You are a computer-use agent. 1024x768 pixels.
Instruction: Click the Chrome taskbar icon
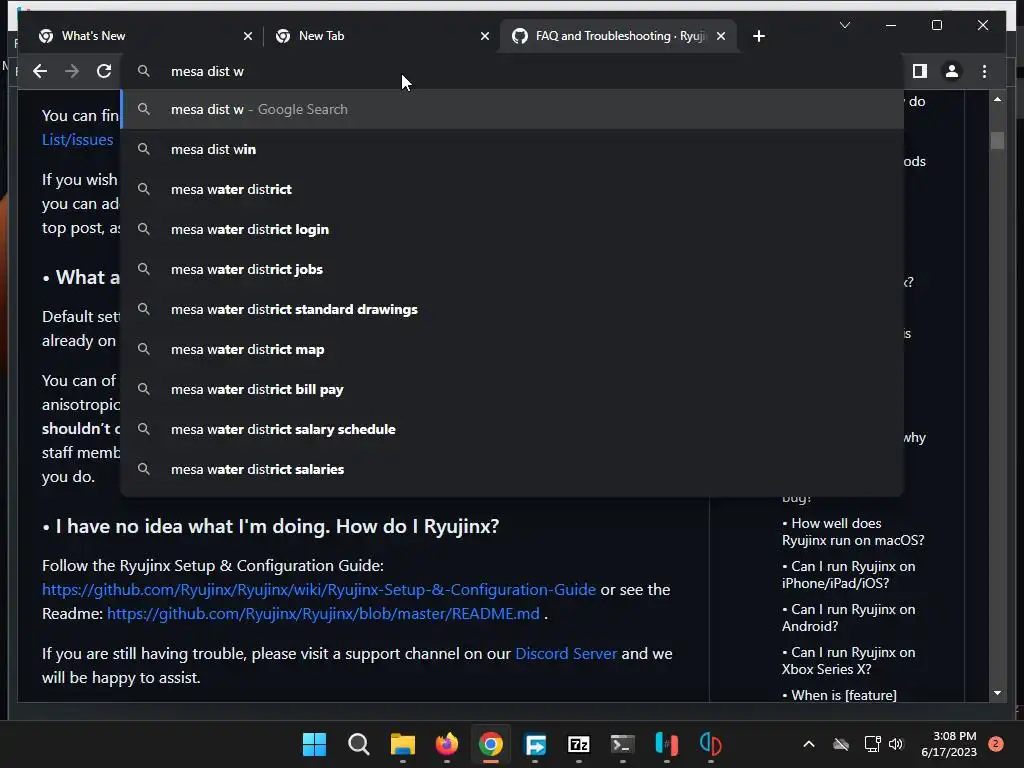490,744
